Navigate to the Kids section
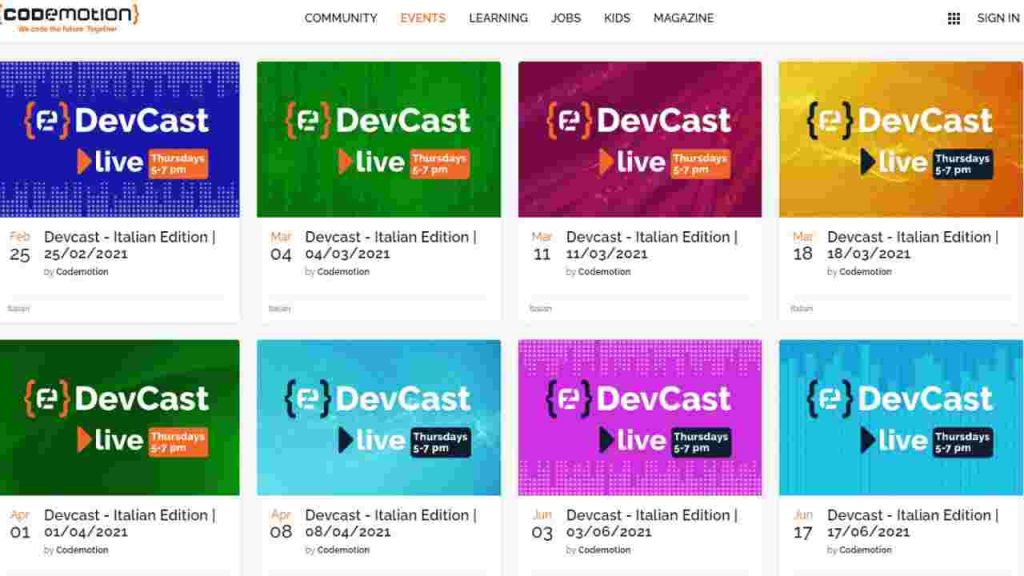Image resolution: width=1024 pixels, height=576 pixels. (617, 18)
